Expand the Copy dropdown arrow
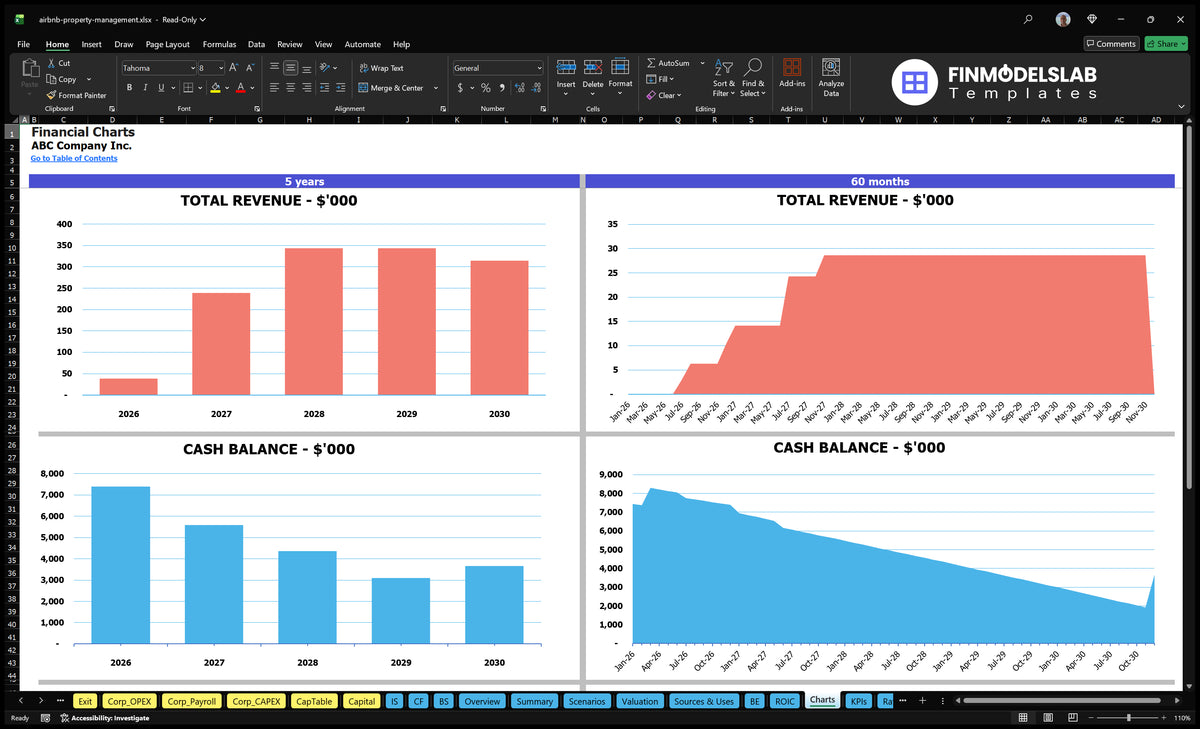 89,79
